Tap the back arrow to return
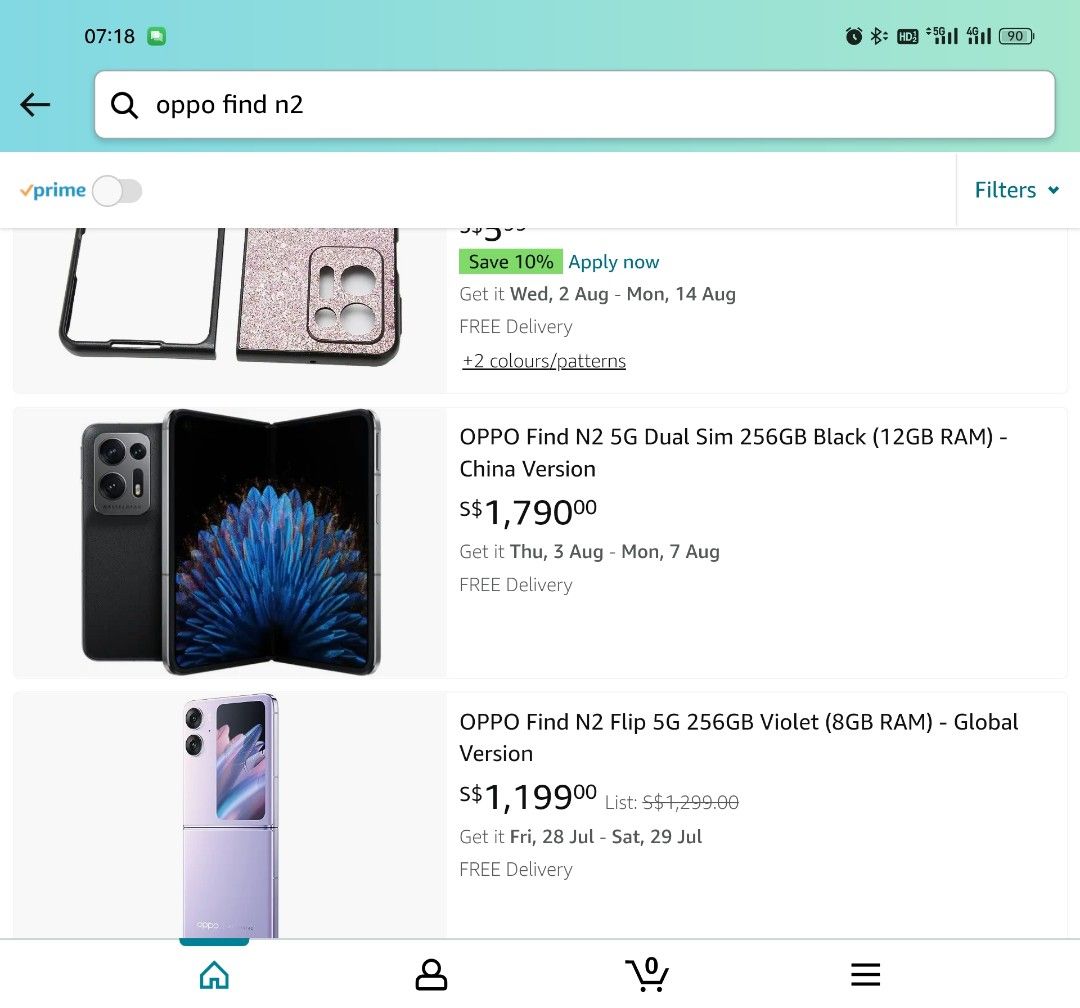This screenshot has height=1008, width=1080. pos(35,104)
